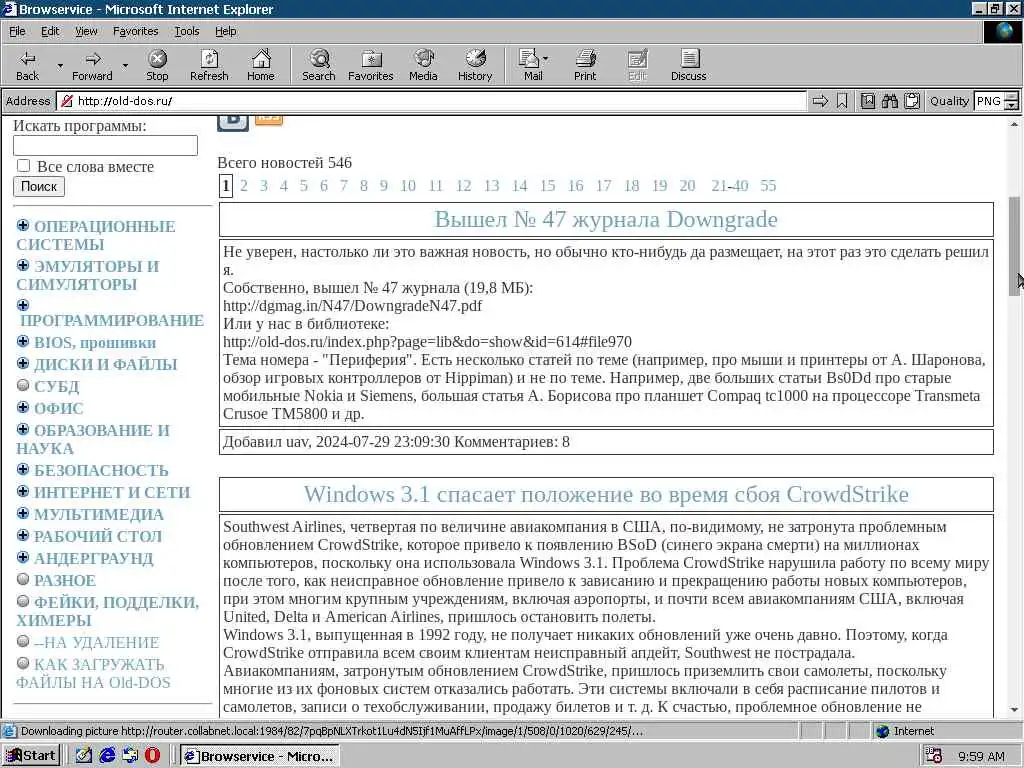The width and height of the screenshot is (1024, 768).
Task: Launch Opera from quick launch
Action: point(153,756)
